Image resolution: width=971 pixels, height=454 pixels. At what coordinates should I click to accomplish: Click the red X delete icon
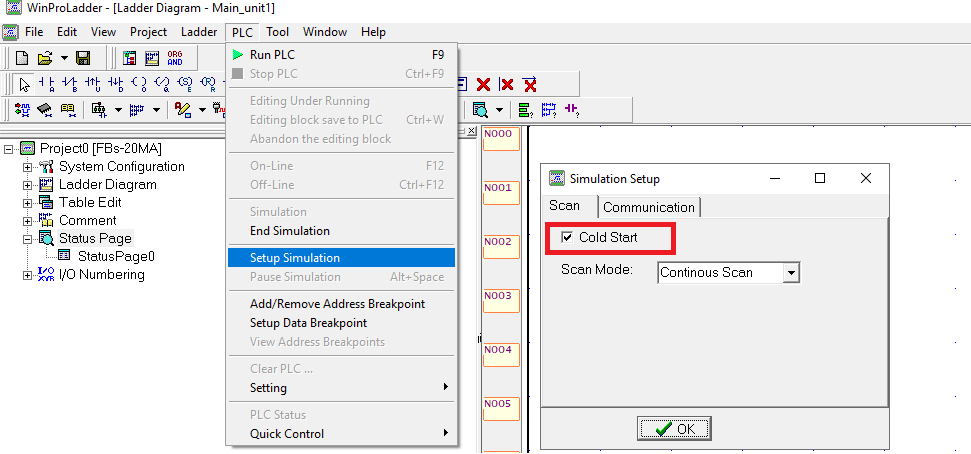point(483,84)
